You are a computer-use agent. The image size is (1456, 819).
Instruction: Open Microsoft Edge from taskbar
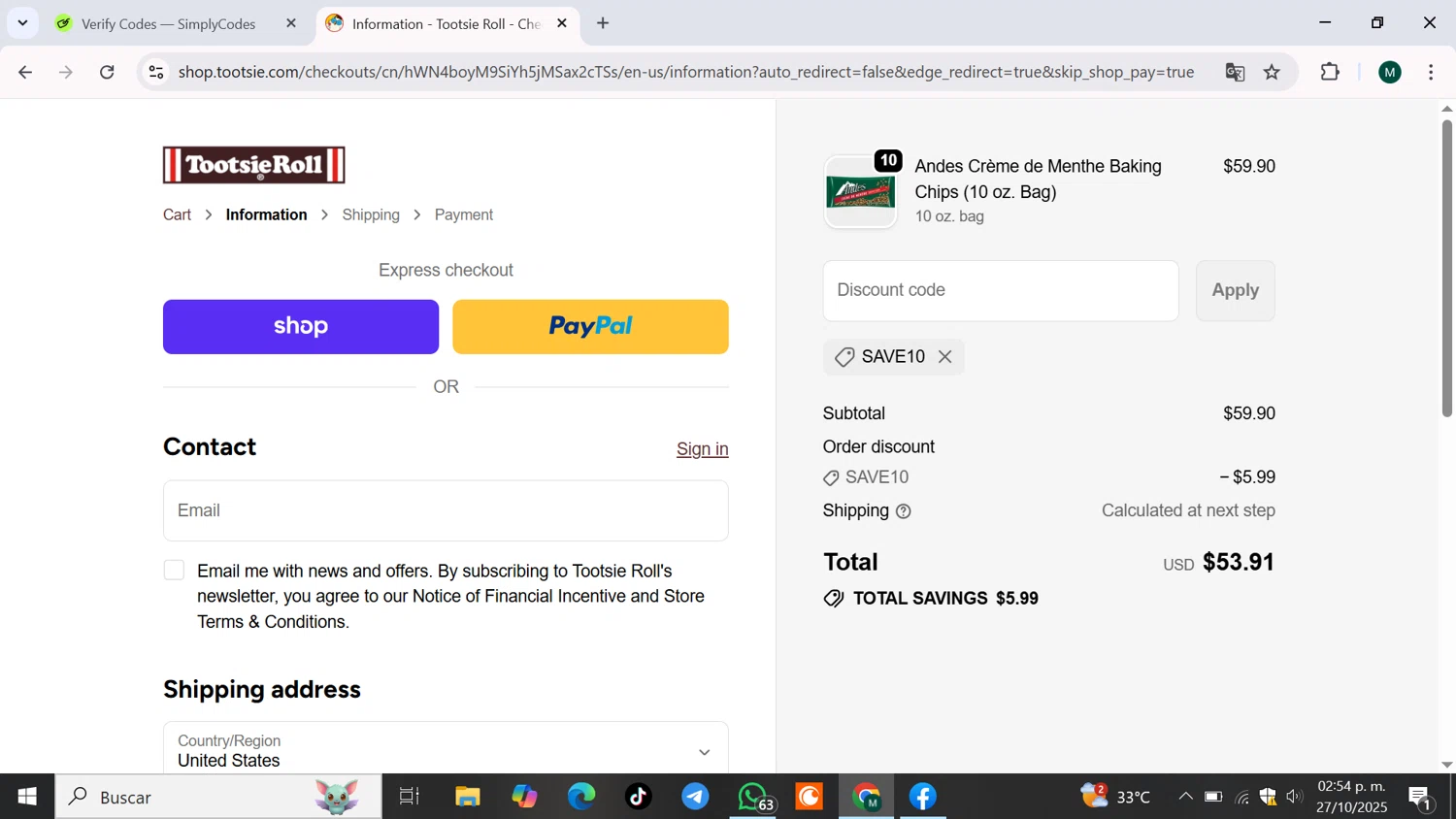click(x=581, y=797)
